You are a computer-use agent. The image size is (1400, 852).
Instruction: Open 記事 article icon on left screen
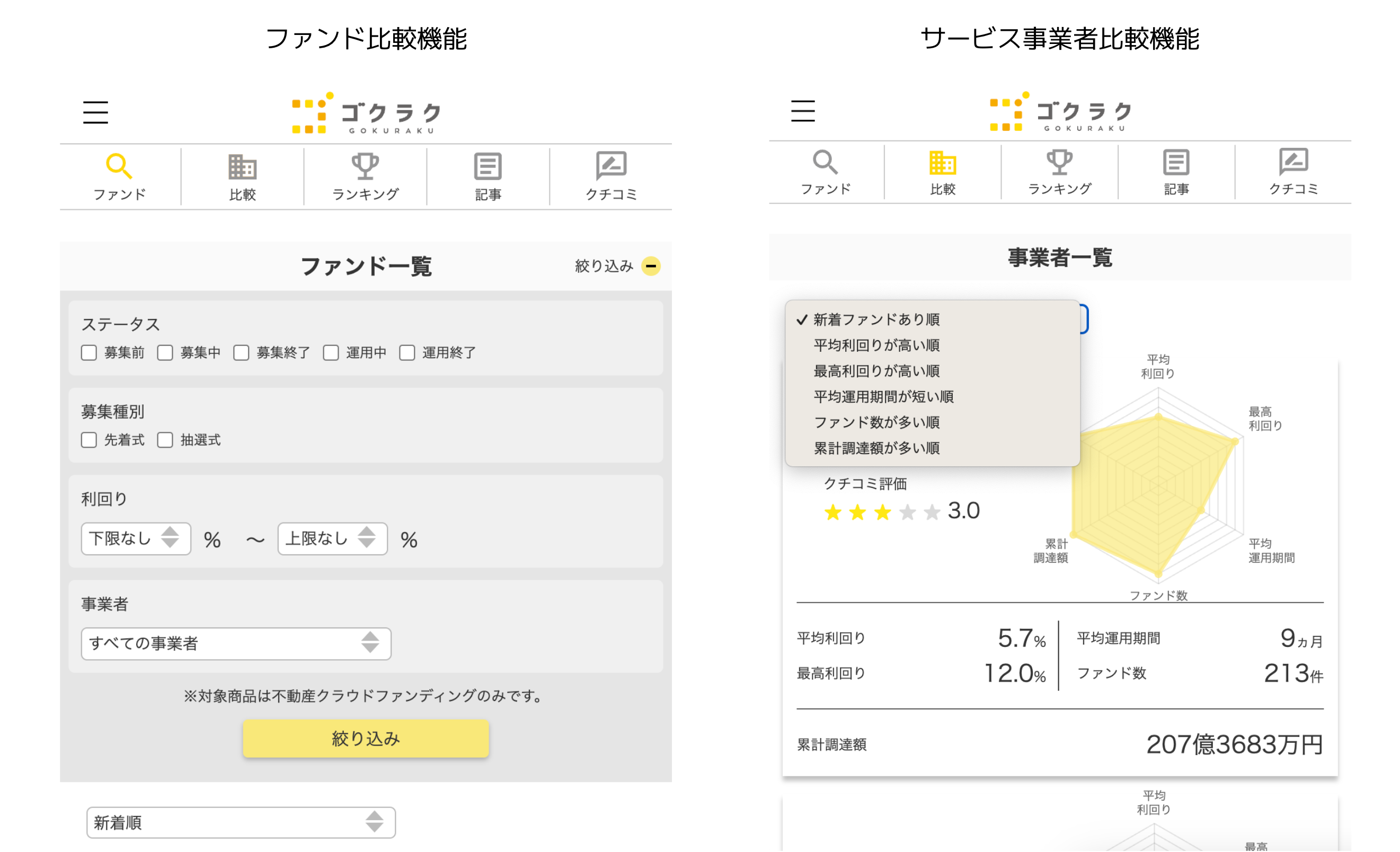(488, 166)
